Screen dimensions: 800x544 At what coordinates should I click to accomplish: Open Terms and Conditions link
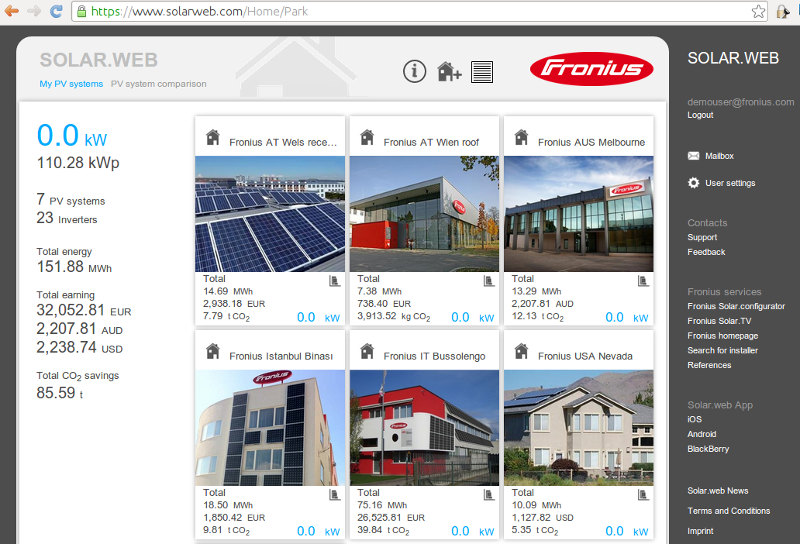click(729, 511)
